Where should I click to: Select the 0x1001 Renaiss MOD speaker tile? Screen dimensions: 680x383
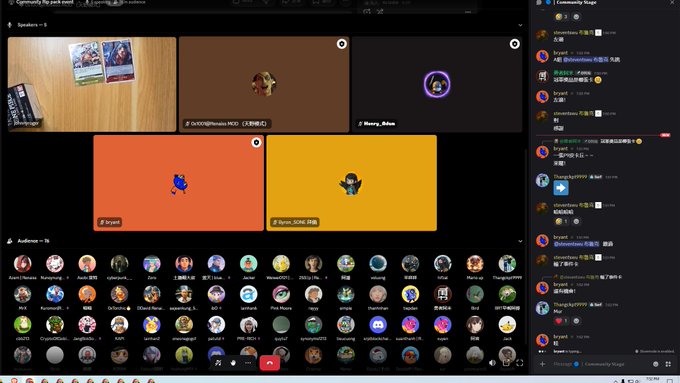click(x=264, y=84)
